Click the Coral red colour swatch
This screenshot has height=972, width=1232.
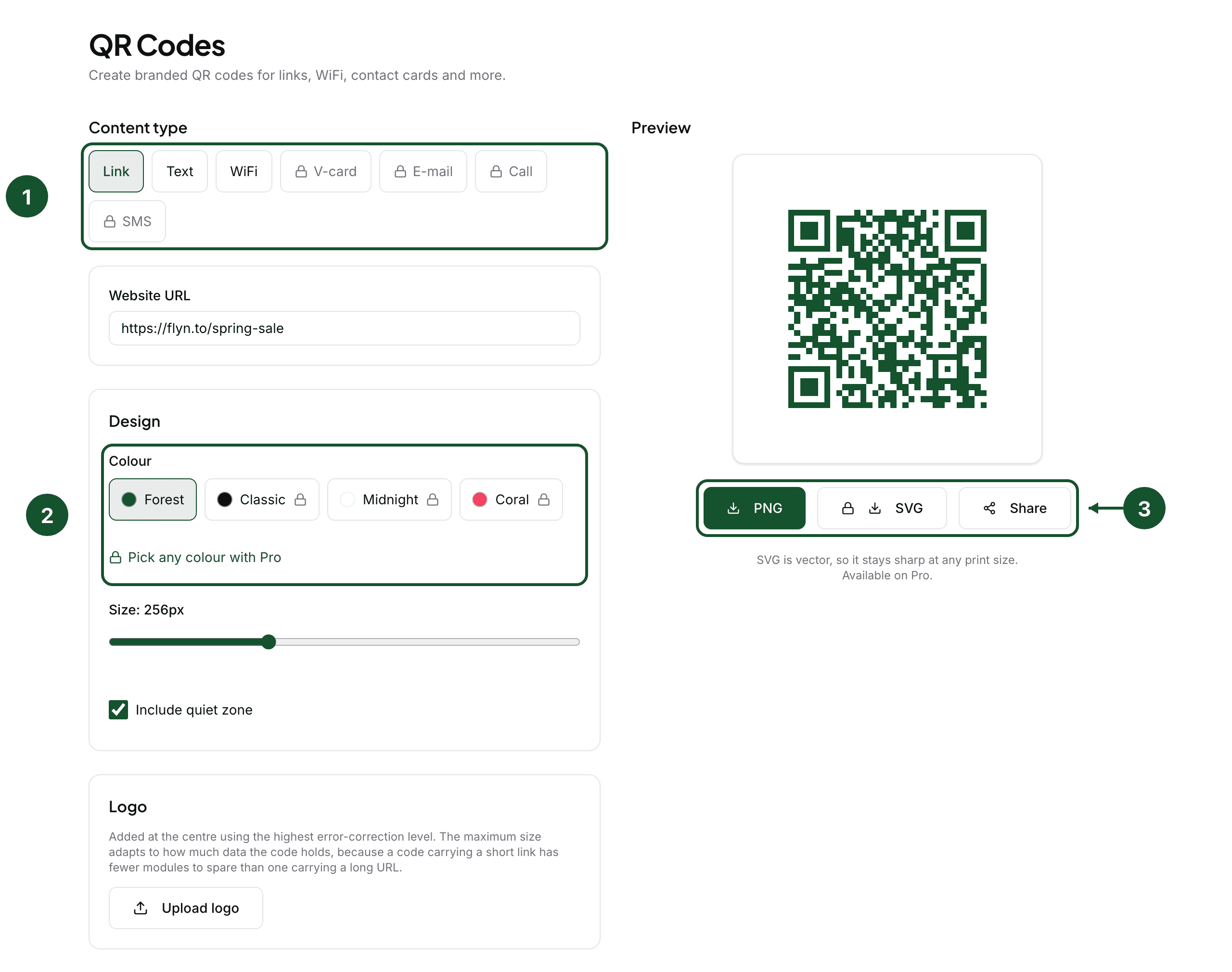[x=480, y=499]
